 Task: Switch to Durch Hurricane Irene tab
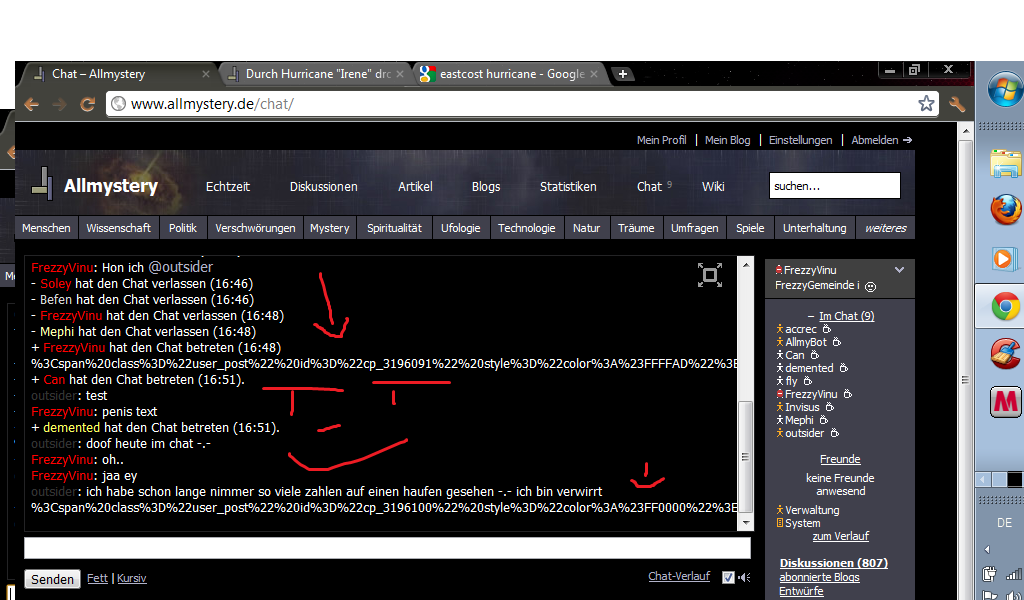(315, 74)
